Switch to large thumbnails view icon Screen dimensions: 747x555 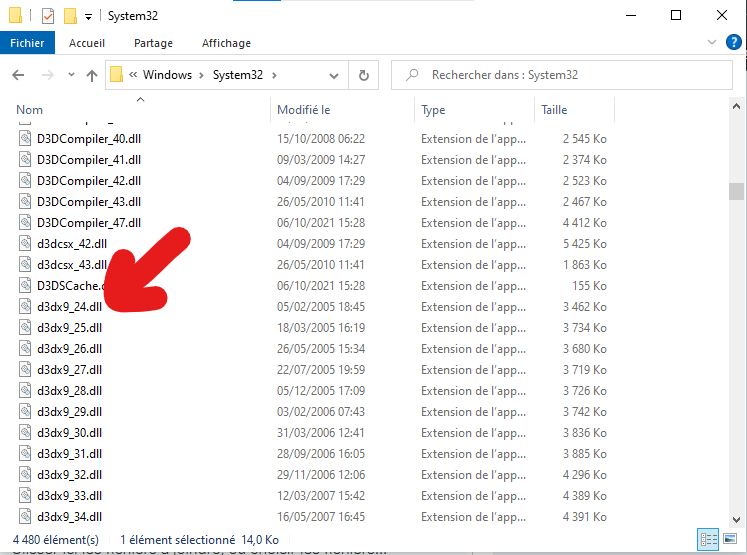730,539
